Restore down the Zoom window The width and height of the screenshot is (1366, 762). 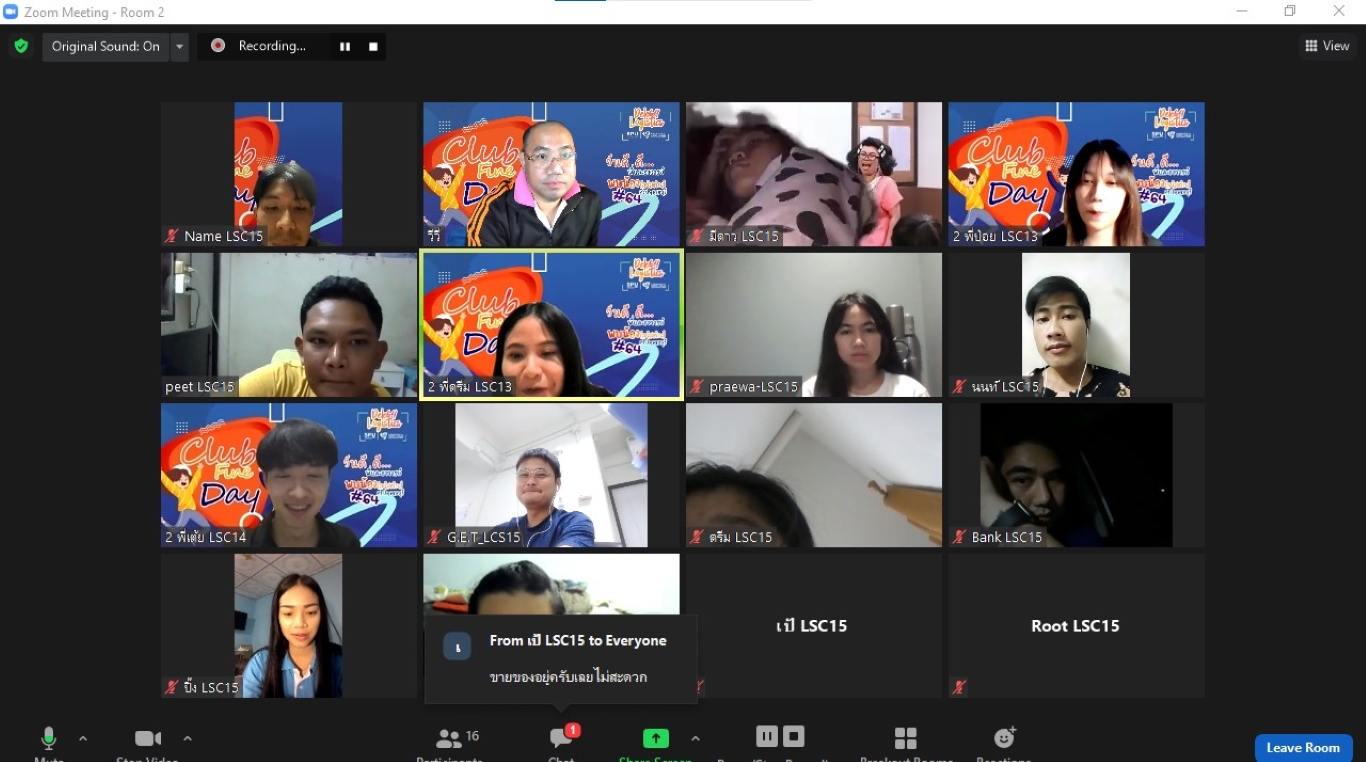(1290, 12)
